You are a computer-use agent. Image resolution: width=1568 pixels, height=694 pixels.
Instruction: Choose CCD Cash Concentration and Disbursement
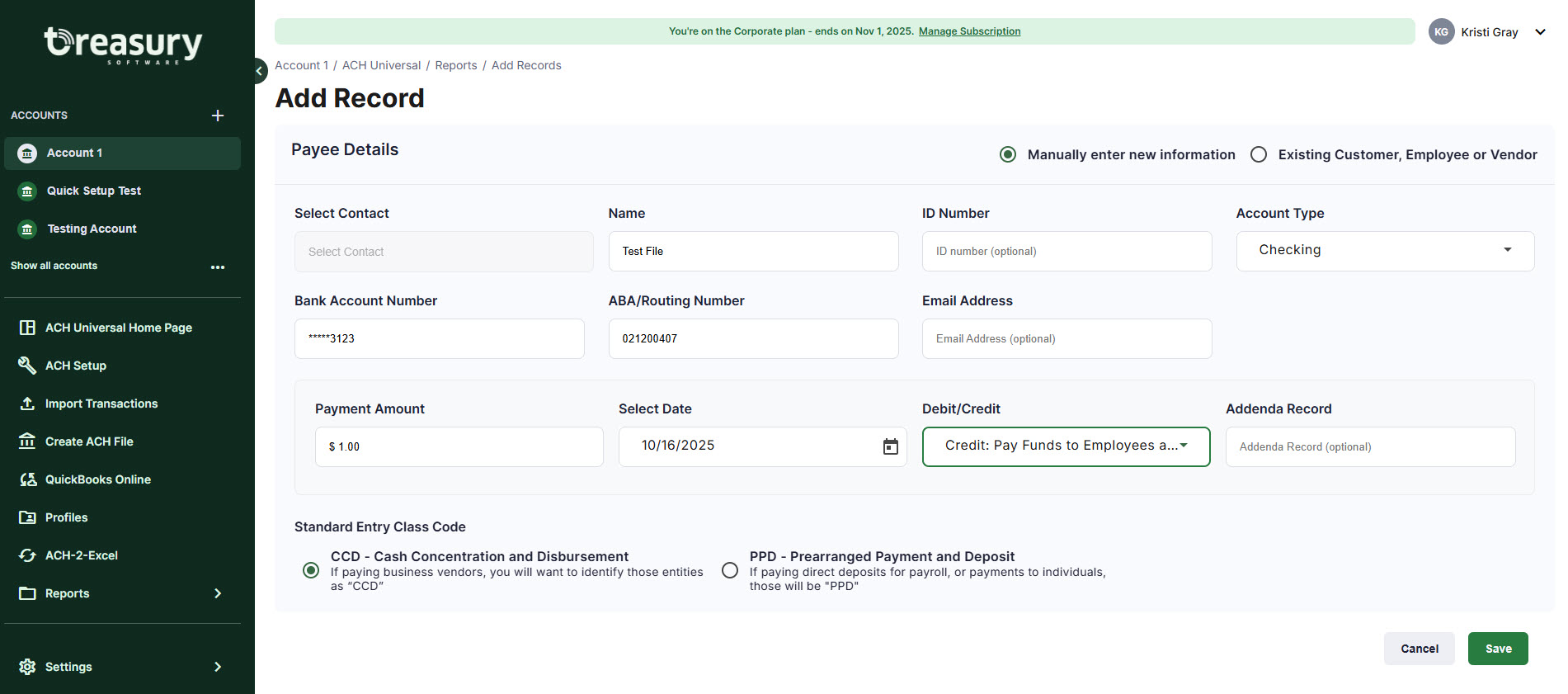[311, 570]
